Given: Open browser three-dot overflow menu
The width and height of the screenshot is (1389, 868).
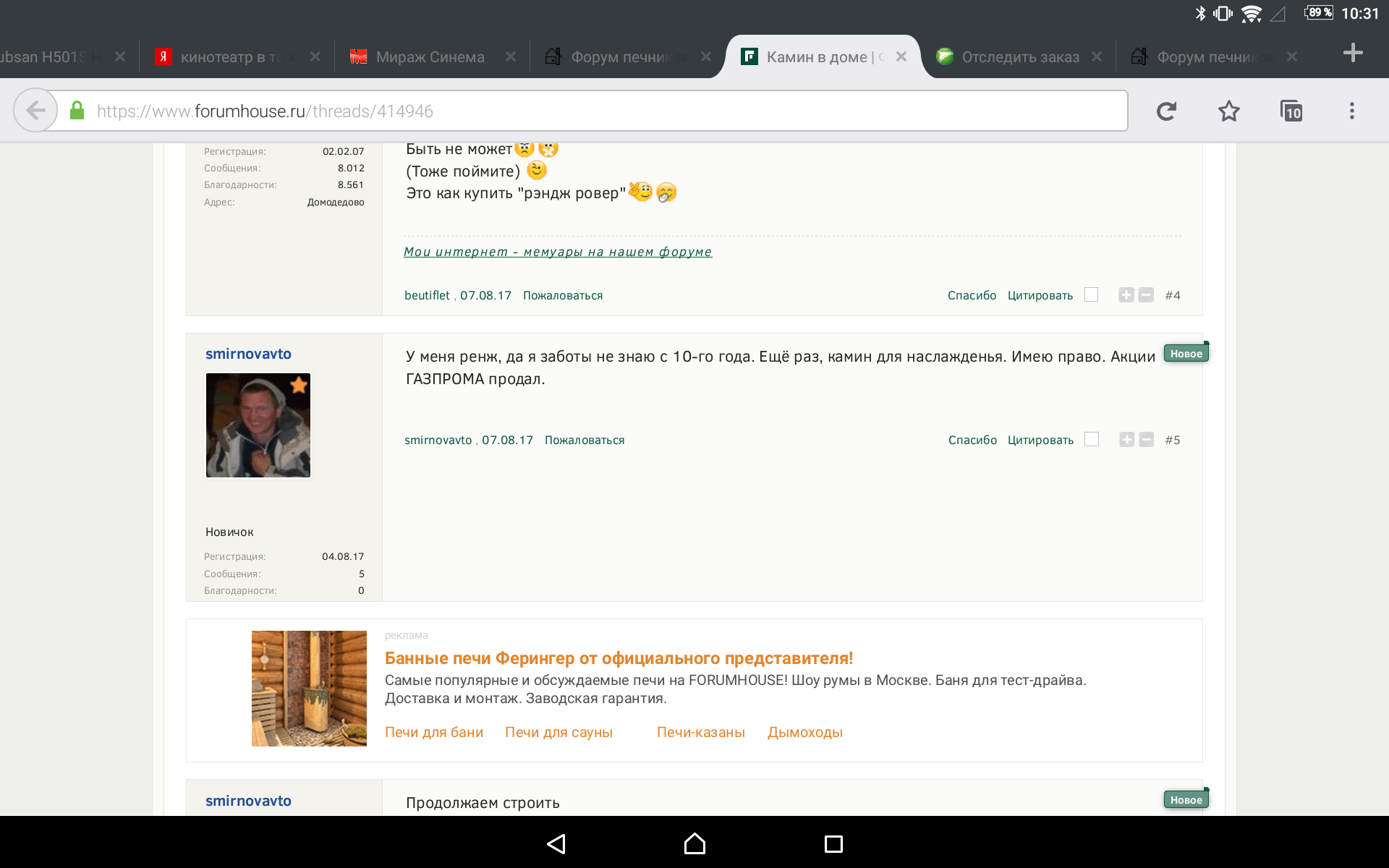Looking at the screenshot, I should [1351, 111].
